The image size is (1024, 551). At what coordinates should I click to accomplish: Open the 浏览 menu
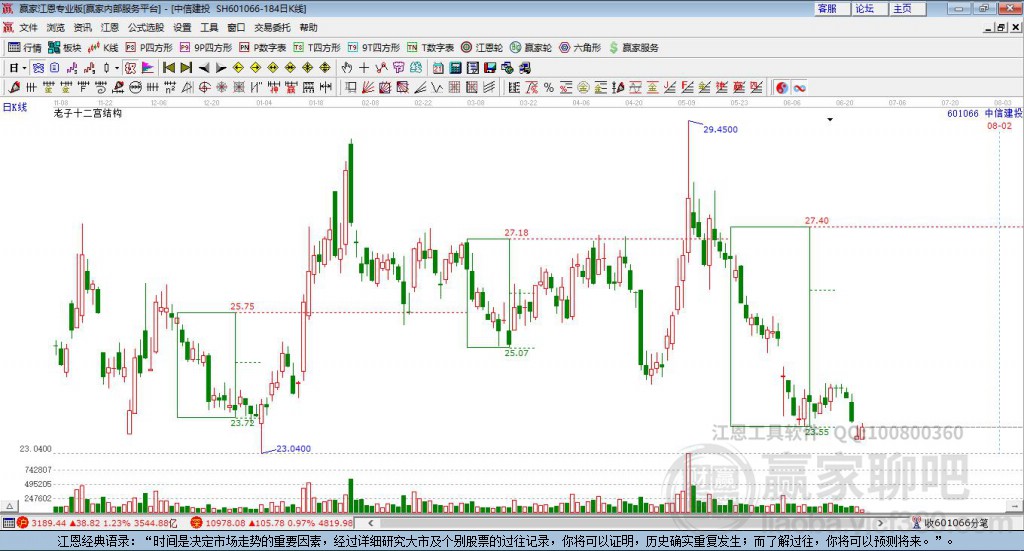point(56,27)
